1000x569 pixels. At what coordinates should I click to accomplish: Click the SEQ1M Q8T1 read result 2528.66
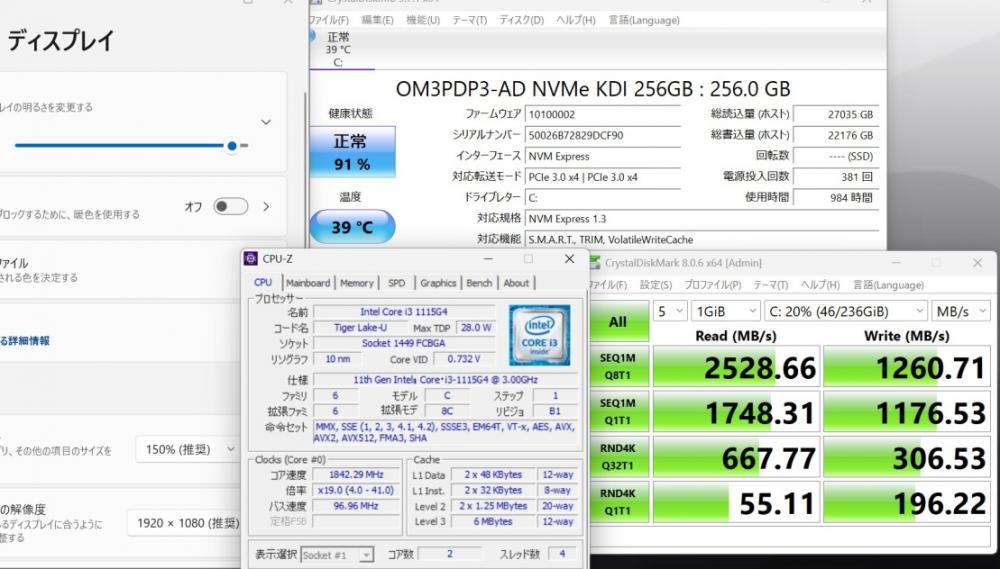tap(736, 367)
